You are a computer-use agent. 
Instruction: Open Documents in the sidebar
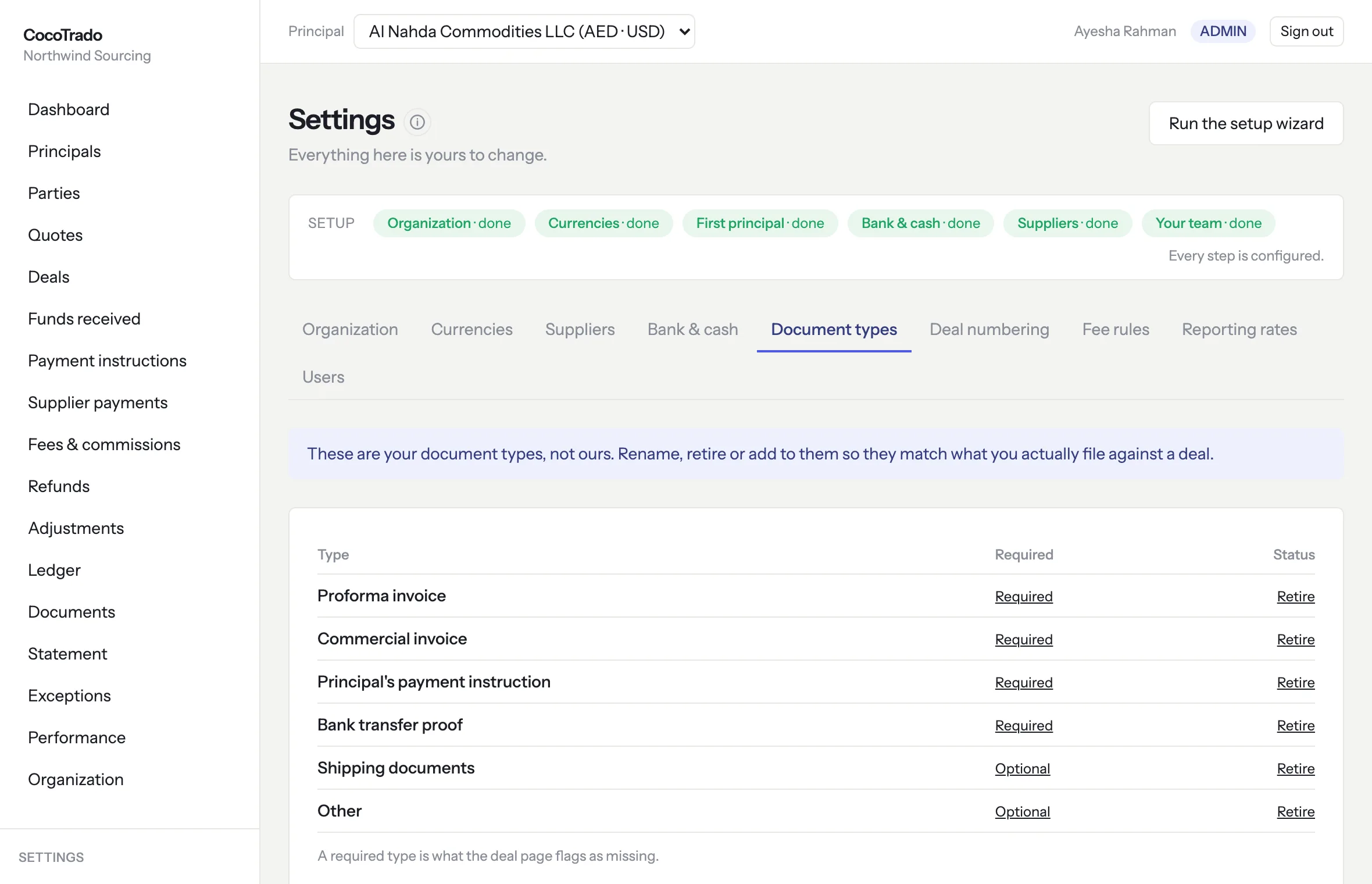(72, 612)
